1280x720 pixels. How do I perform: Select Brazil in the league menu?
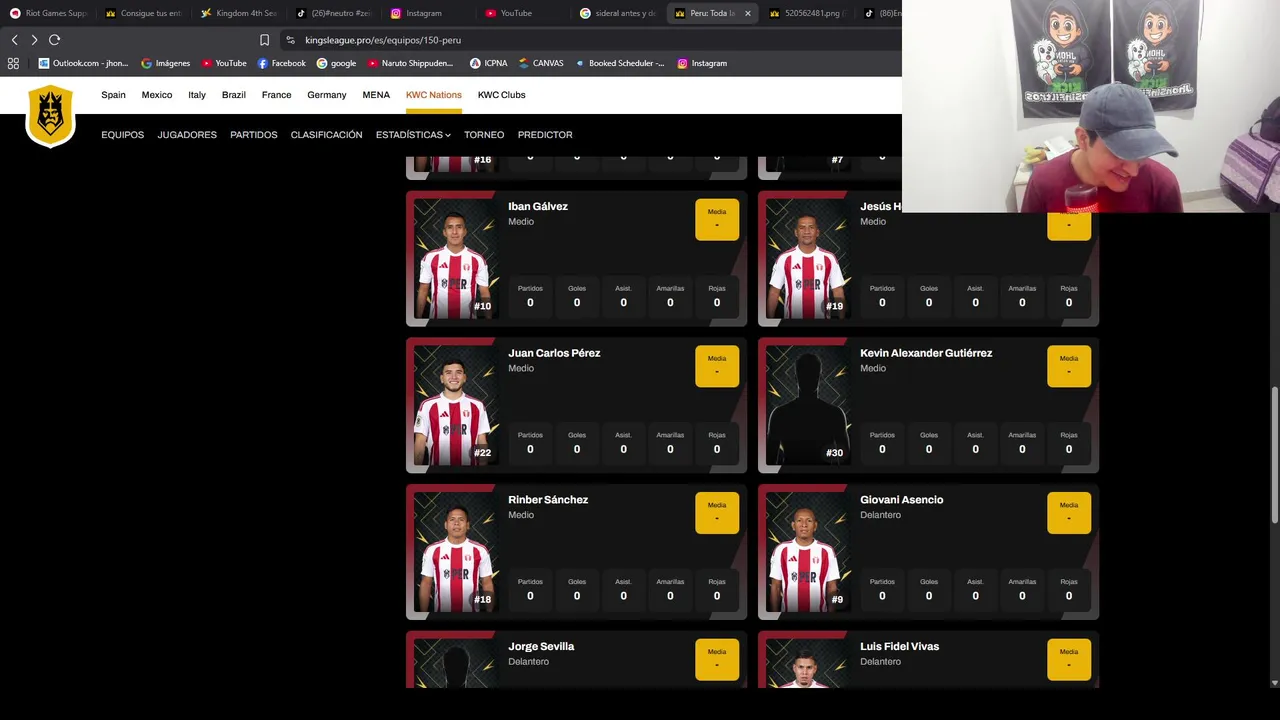point(234,95)
